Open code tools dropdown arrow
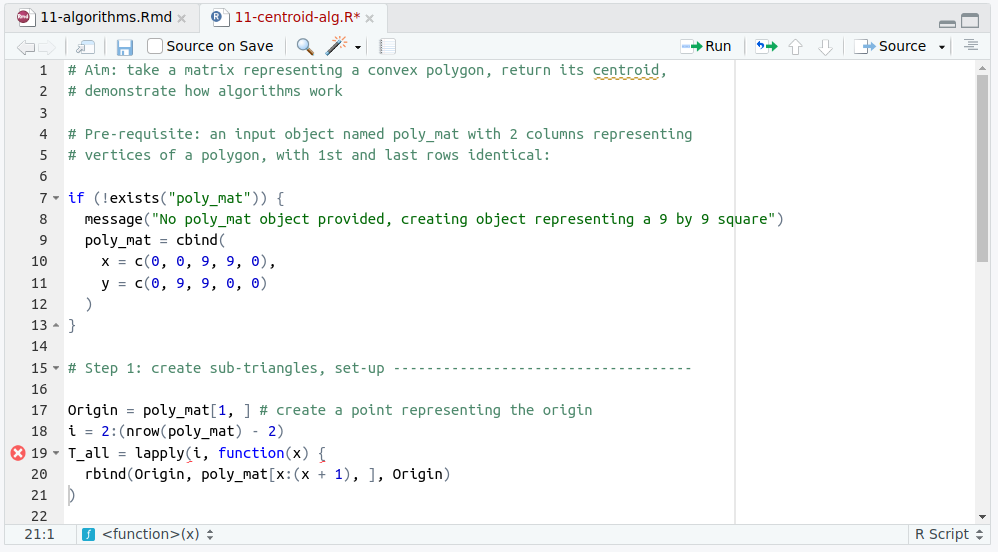 click(x=358, y=47)
